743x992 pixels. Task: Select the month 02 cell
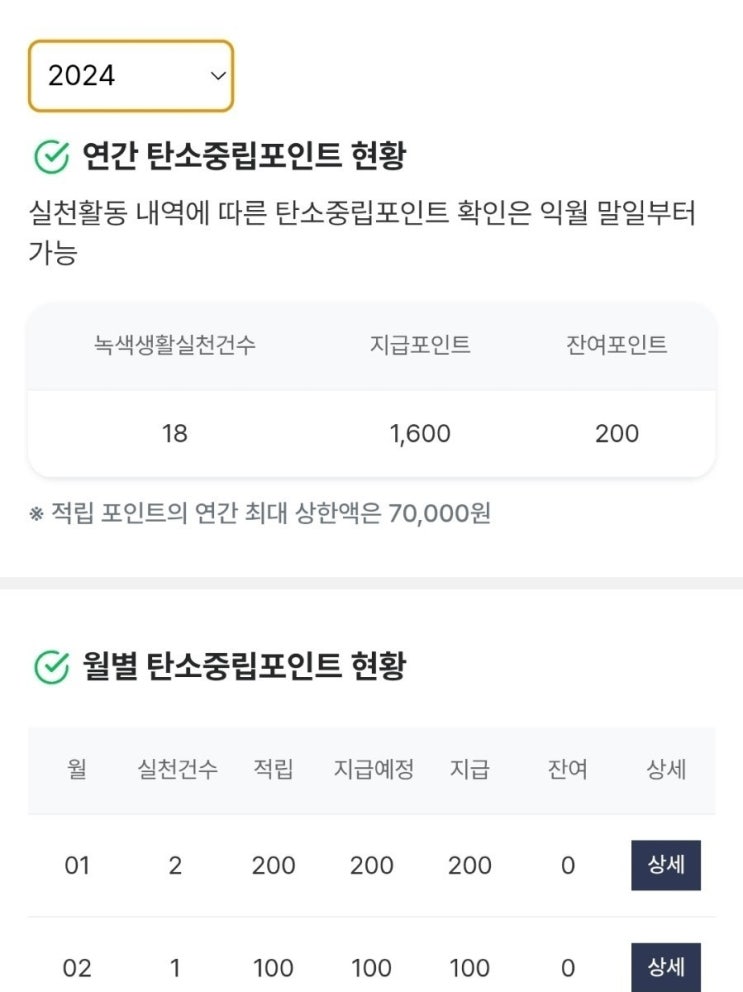(x=77, y=968)
